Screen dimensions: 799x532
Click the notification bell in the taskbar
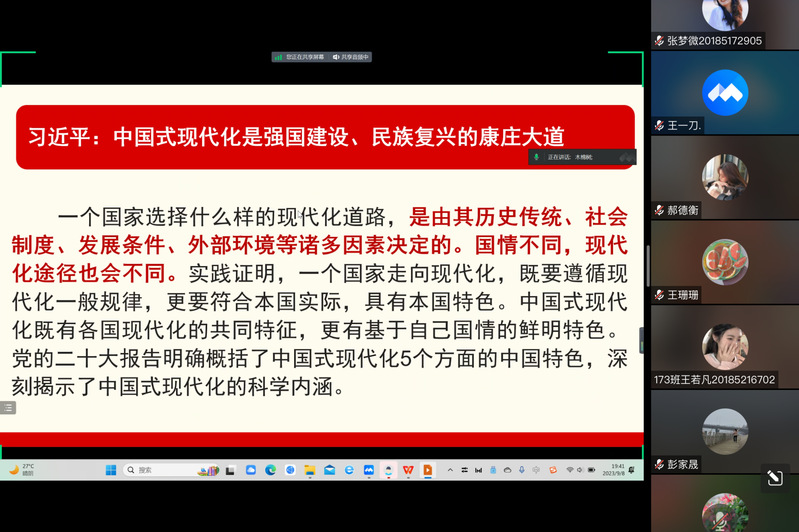pos(631,470)
